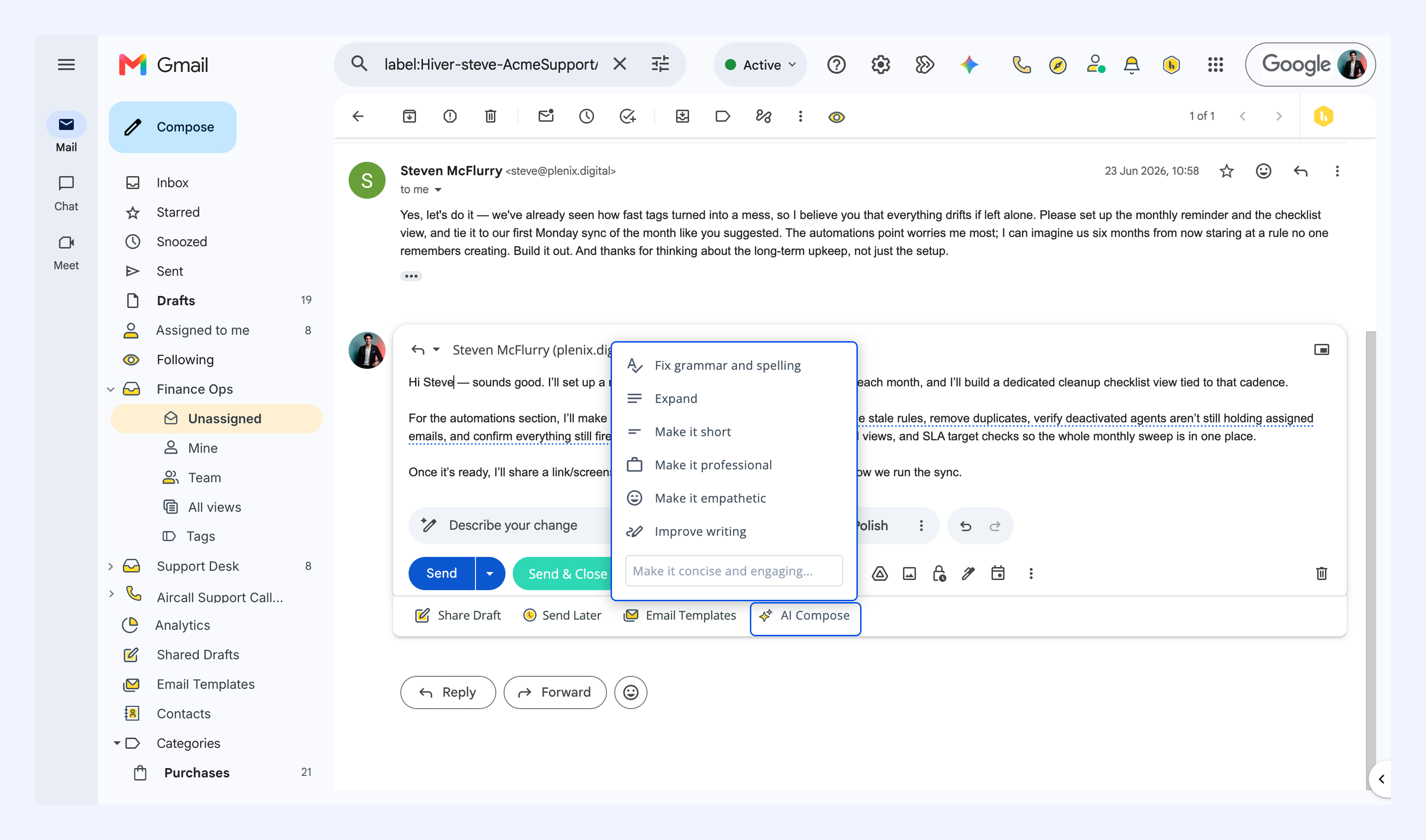Reply using the arrow in message header
This screenshot has width=1426, height=840.
(1301, 171)
